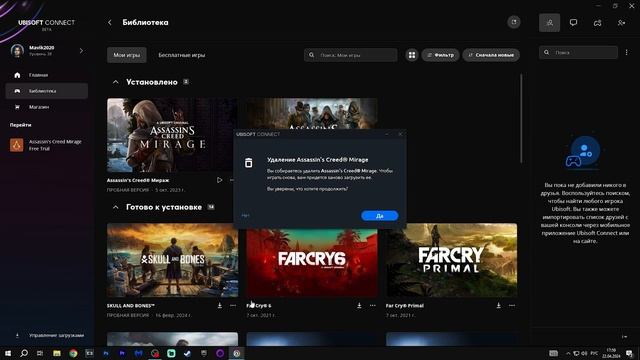The height and width of the screenshot is (360, 640).
Task: Open the Far Cry 6 cover thumbnail
Action: click(x=312, y=263)
